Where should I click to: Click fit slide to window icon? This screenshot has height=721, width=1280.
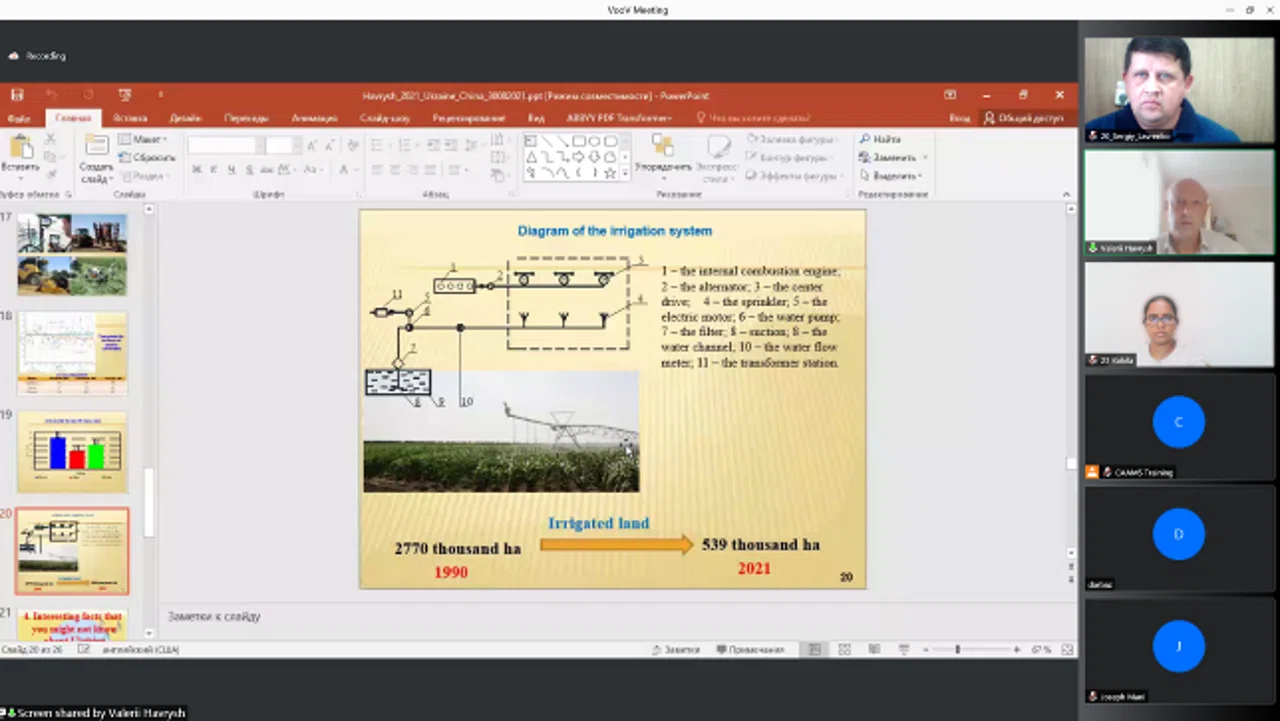1067,649
